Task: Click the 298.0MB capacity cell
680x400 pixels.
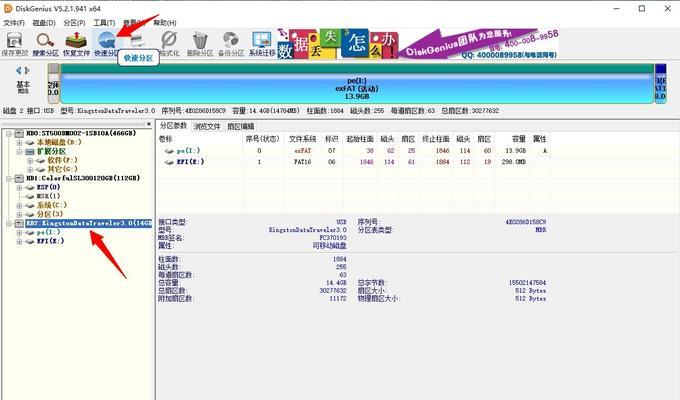Action: point(513,162)
